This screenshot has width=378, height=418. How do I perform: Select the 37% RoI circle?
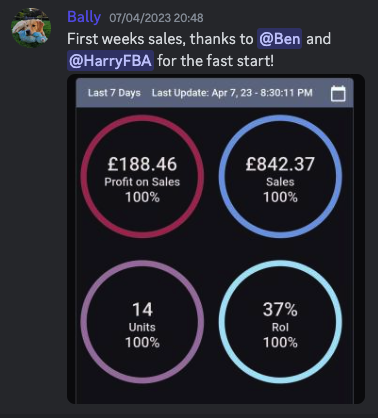pyautogui.click(x=280, y=322)
